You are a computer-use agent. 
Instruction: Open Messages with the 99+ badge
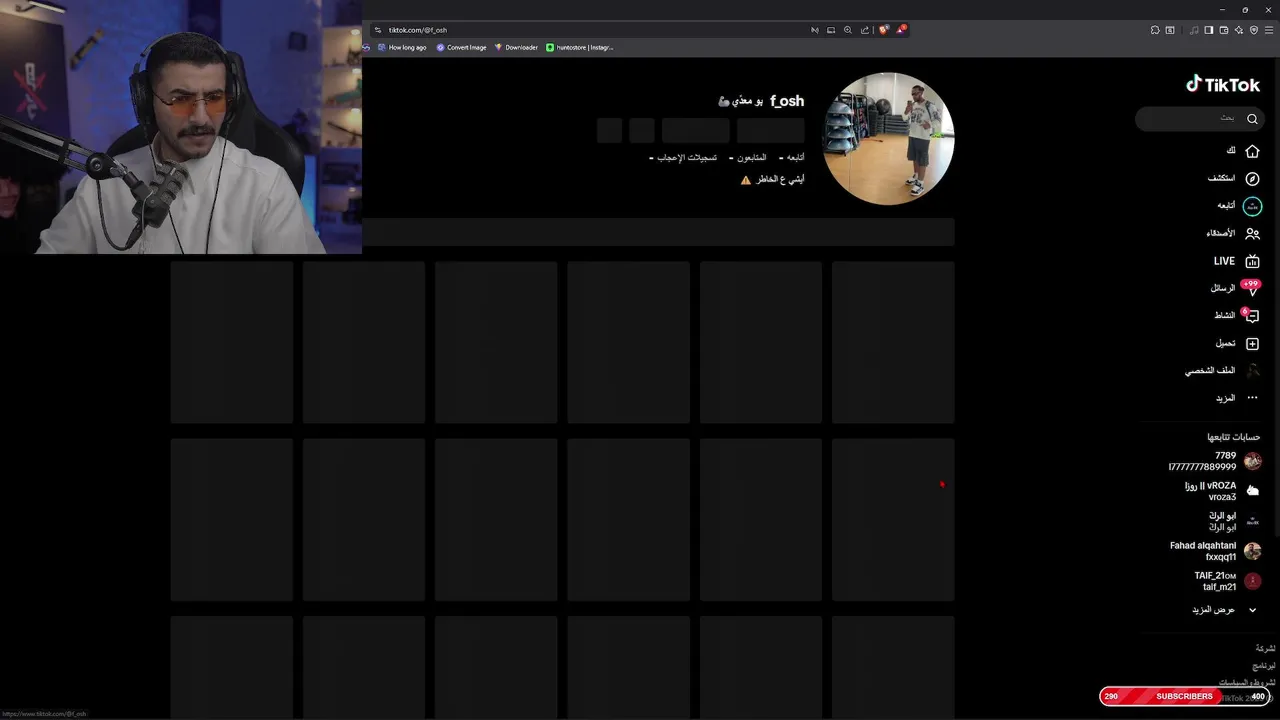pyautogui.click(x=1250, y=288)
